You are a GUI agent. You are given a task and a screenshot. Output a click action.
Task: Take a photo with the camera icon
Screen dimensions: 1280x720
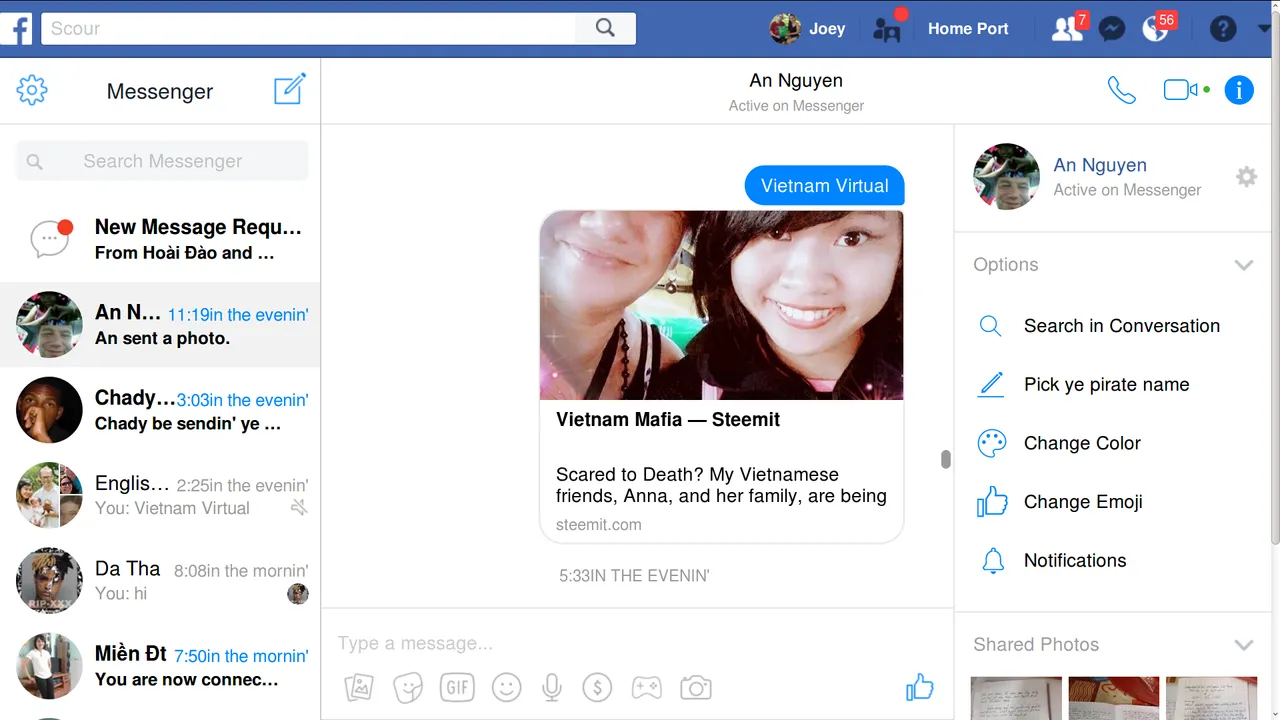[696, 688]
